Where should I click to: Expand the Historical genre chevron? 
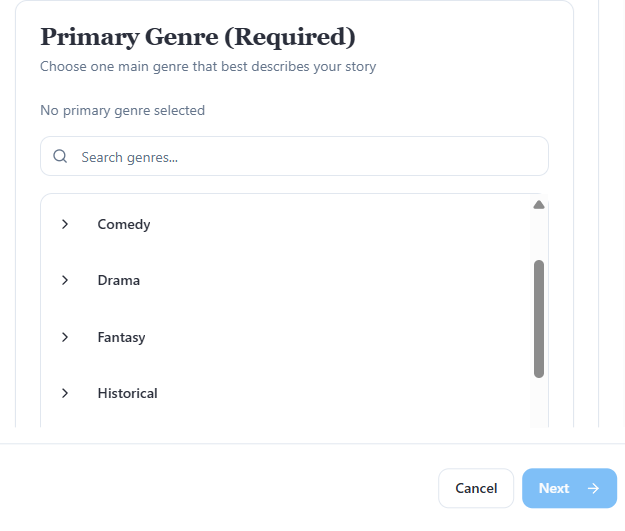coord(65,393)
